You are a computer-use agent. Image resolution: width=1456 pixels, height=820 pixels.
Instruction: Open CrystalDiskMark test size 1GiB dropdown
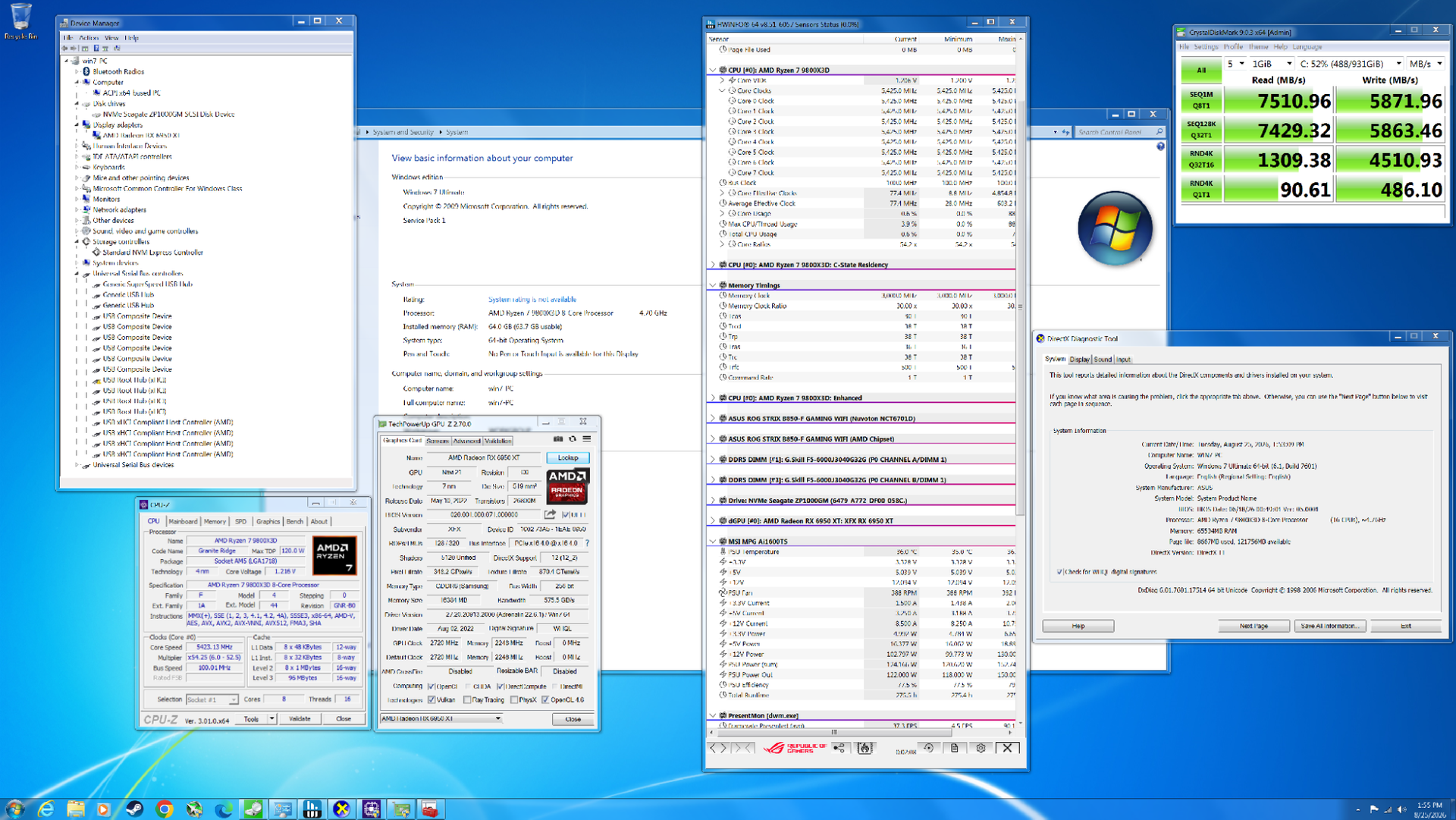pyautogui.click(x=1271, y=64)
